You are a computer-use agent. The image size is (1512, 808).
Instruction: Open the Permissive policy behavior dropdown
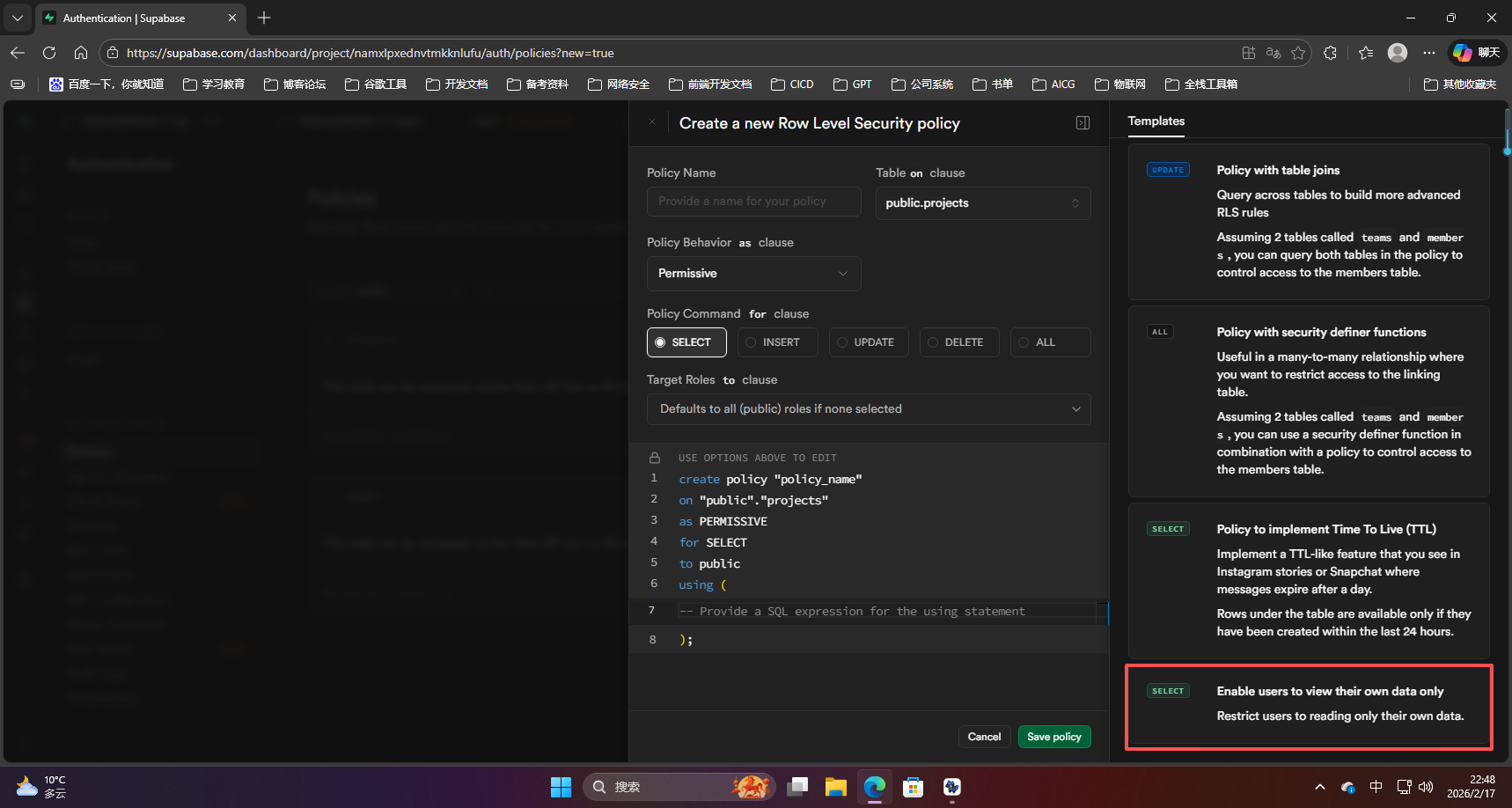pyautogui.click(x=753, y=274)
